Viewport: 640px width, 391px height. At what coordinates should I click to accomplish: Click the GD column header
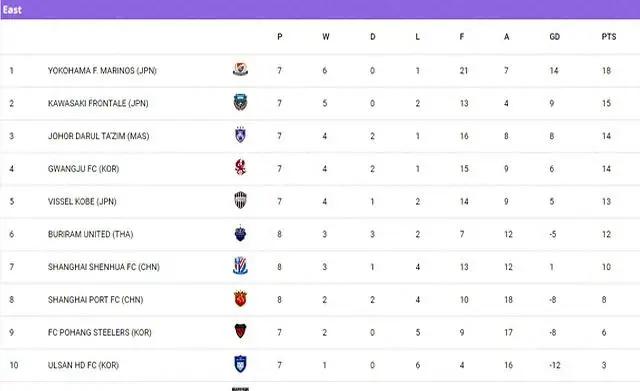(554, 37)
